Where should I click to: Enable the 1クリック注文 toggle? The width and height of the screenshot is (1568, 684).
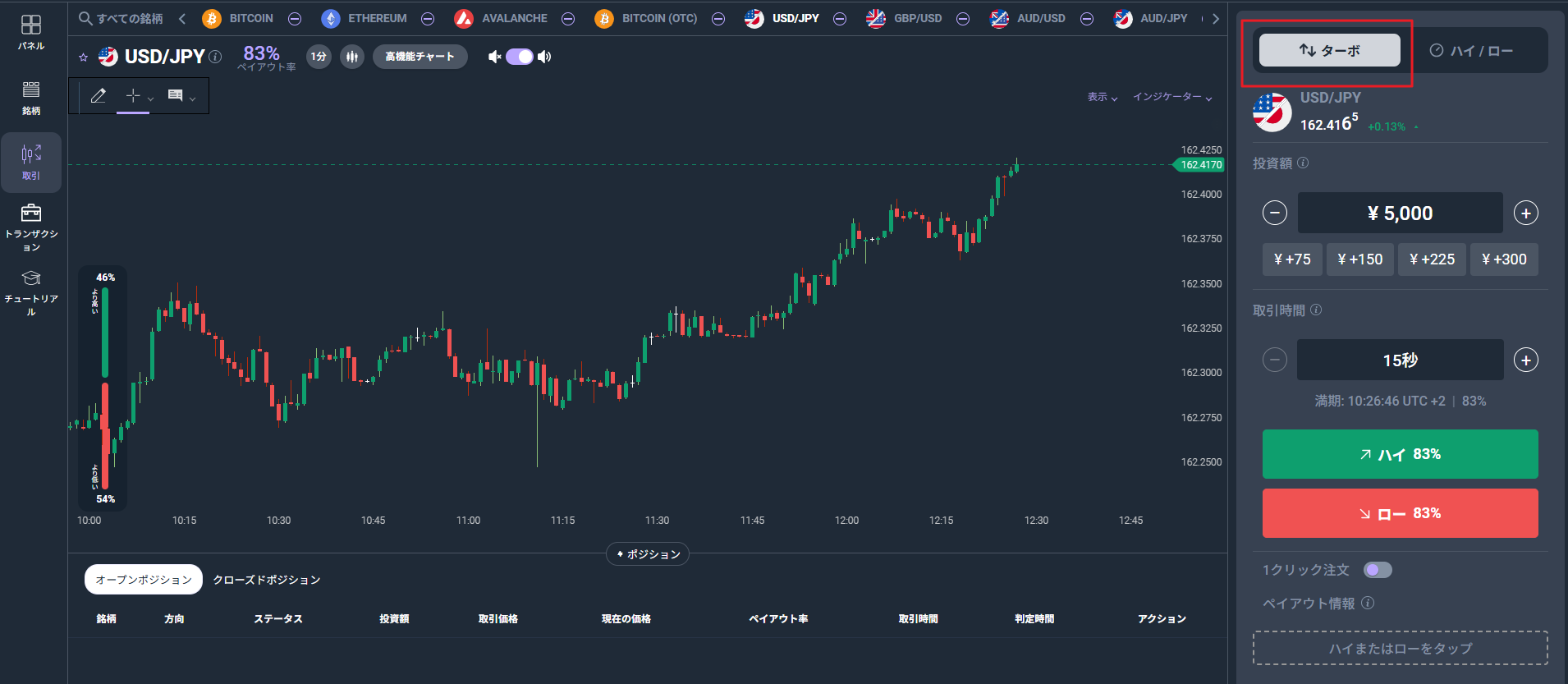1378,570
